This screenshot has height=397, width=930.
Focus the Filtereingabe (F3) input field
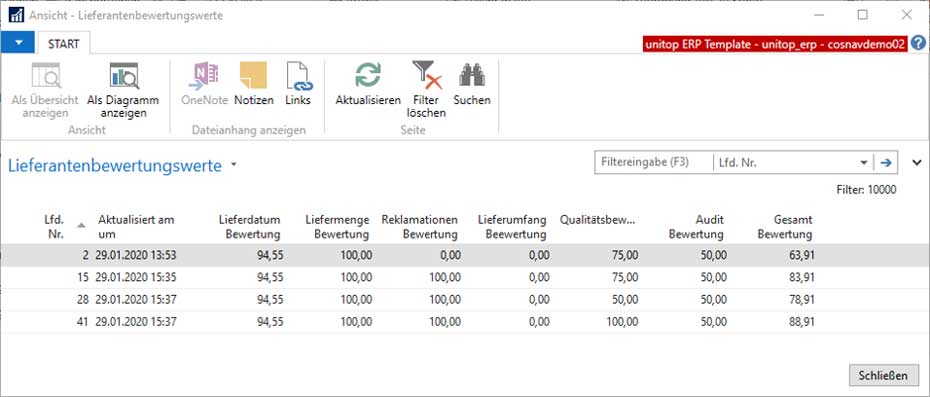(x=654, y=163)
